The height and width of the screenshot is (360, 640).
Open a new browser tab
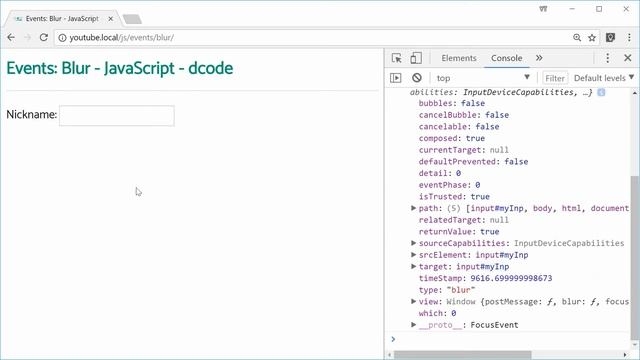tap(132, 19)
